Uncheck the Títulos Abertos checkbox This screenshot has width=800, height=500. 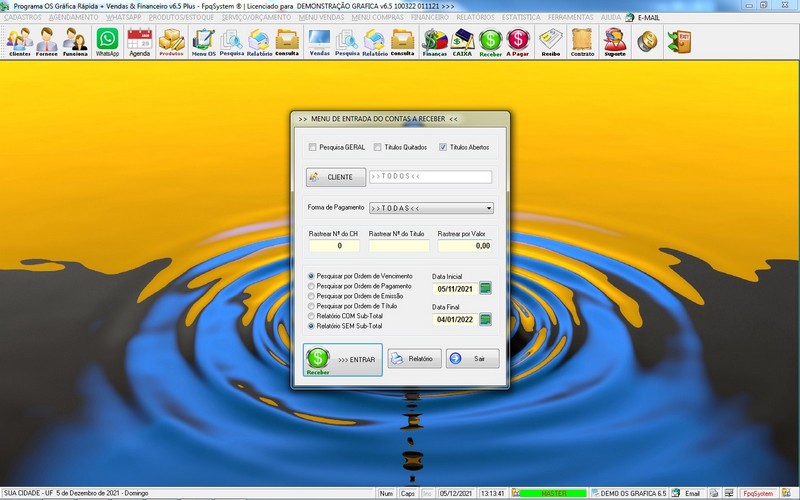coord(443,147)
